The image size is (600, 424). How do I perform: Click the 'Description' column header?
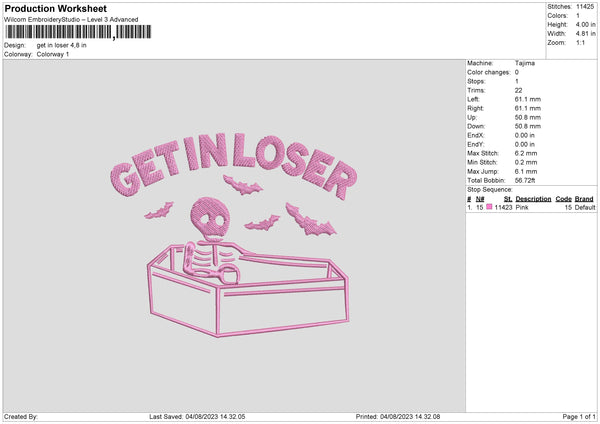[533, 199]
